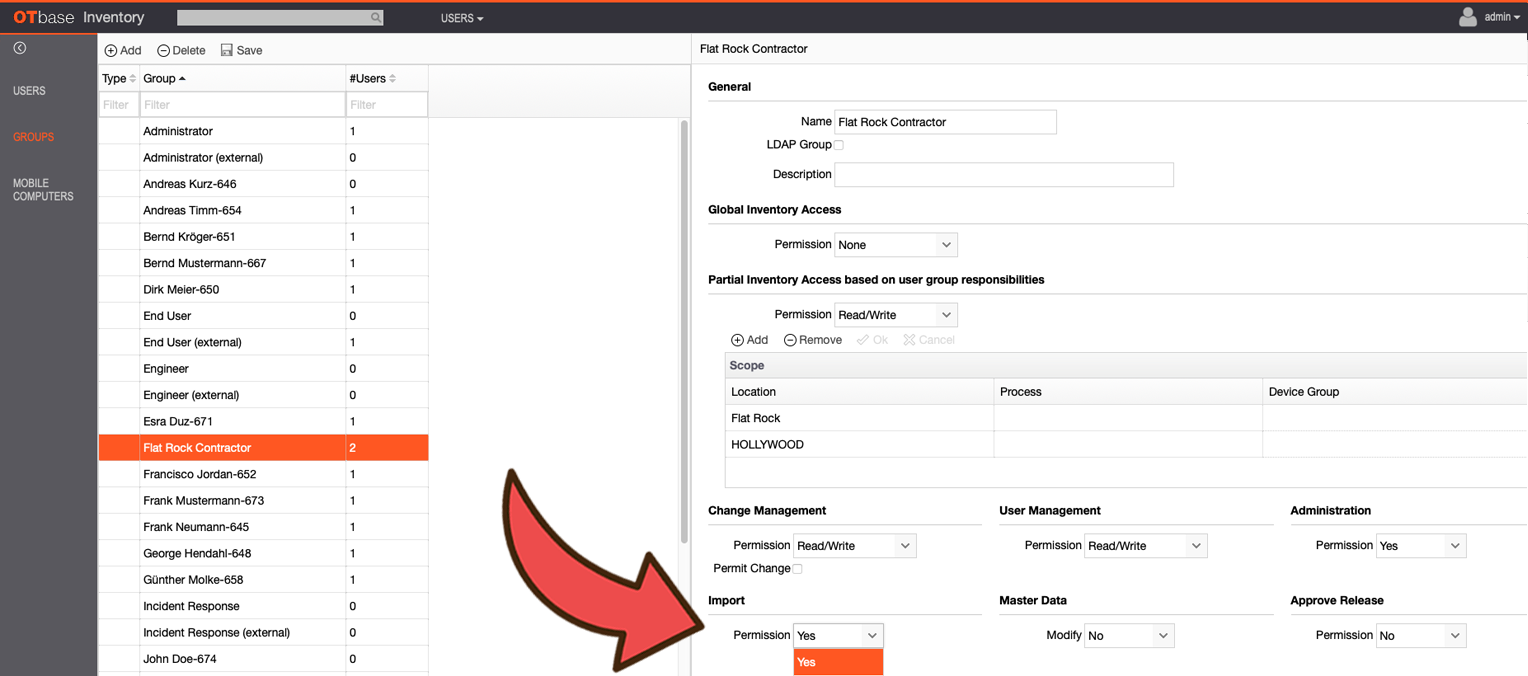Click the search magnifier icon
Screen dimensions: 1528x676
click(x=376, y=18)
